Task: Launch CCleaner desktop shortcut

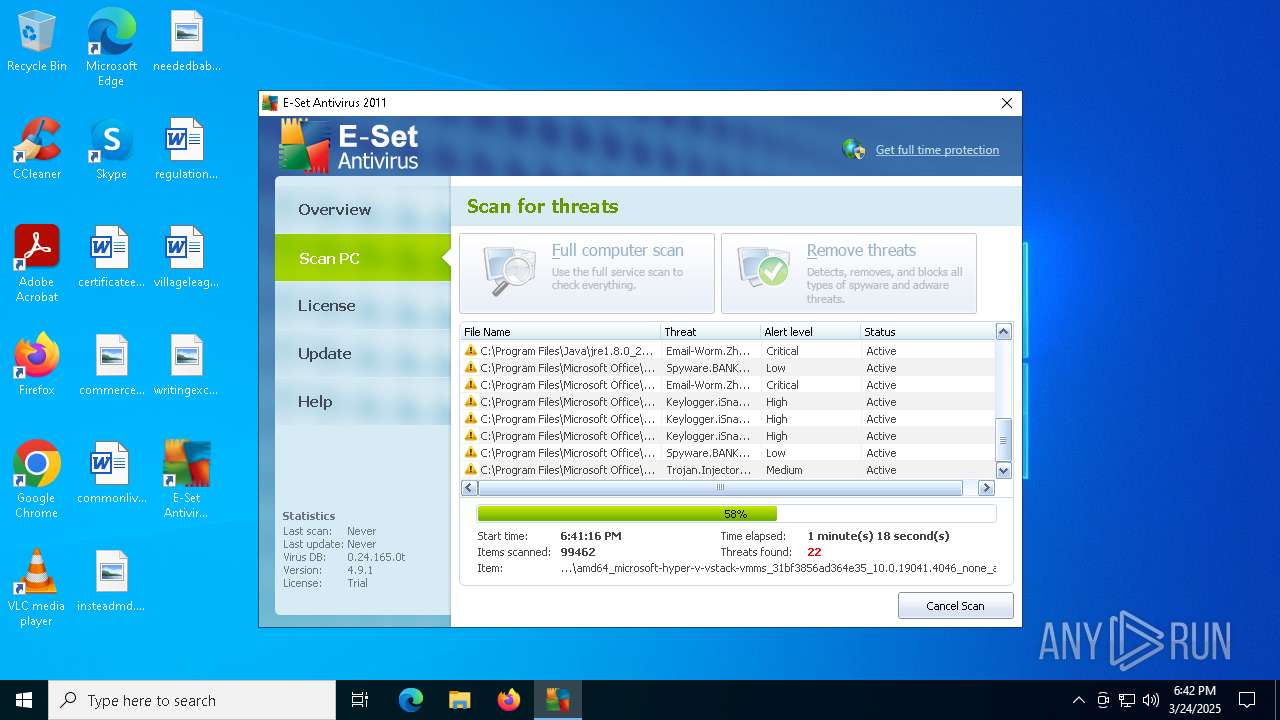Action: [x=37, y=150]
